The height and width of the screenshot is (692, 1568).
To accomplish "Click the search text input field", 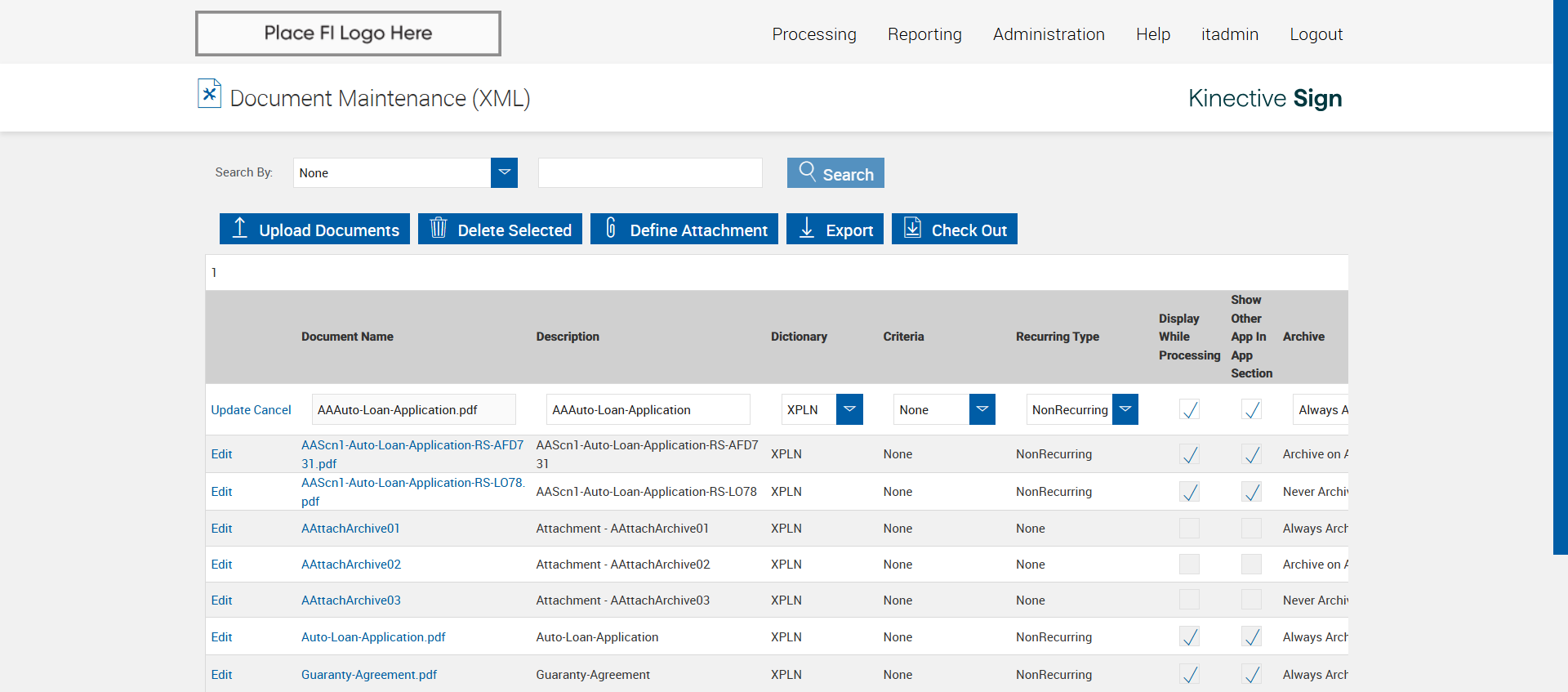I will pyautogui.click(x=650, y=173).
